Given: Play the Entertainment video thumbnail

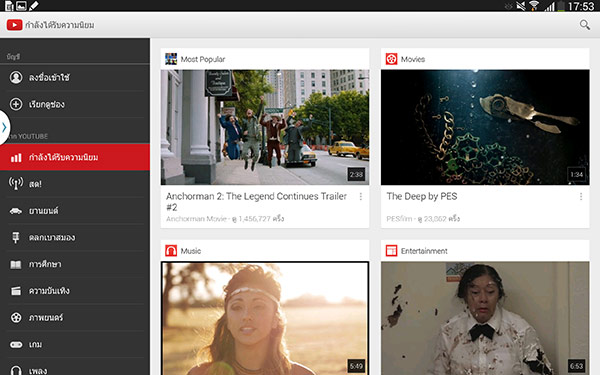Looking at the screenshot, I should (x=485, y=318).
